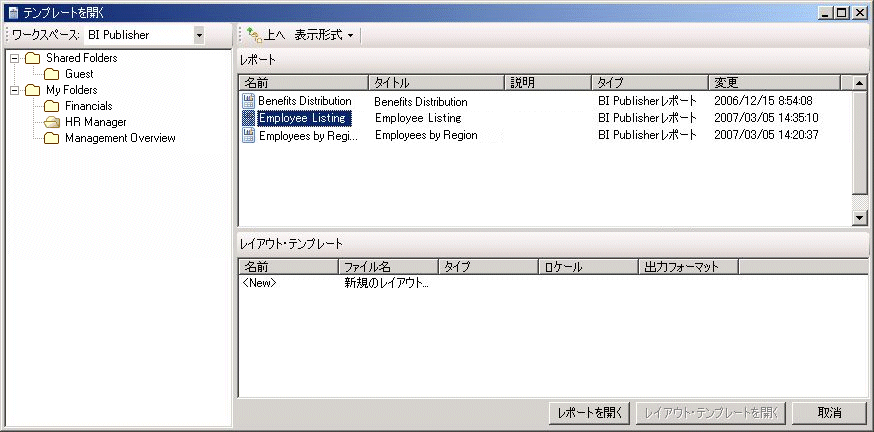Select HR Manager in the folder tree

coord(96,123)
